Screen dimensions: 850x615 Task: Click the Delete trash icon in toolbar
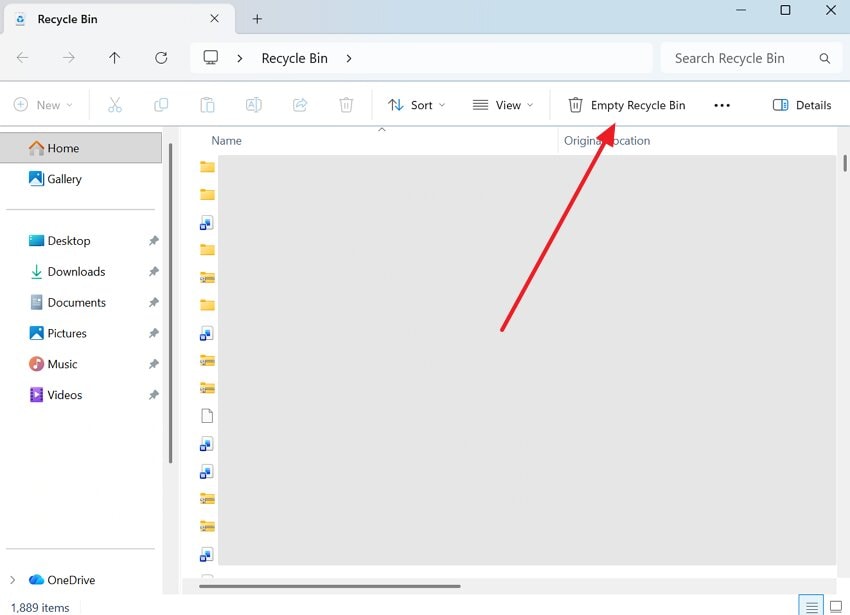346,105
